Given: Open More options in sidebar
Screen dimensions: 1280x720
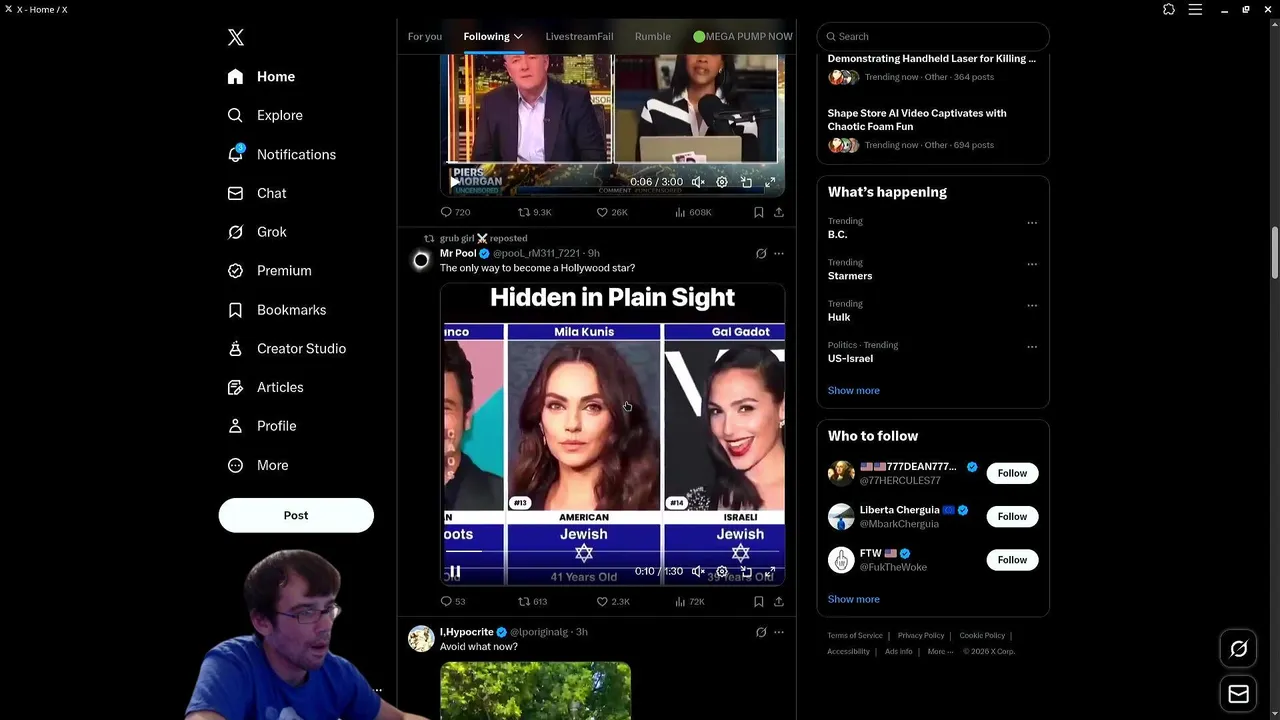Looking at the screenshot, I should [x=258, y=465].
